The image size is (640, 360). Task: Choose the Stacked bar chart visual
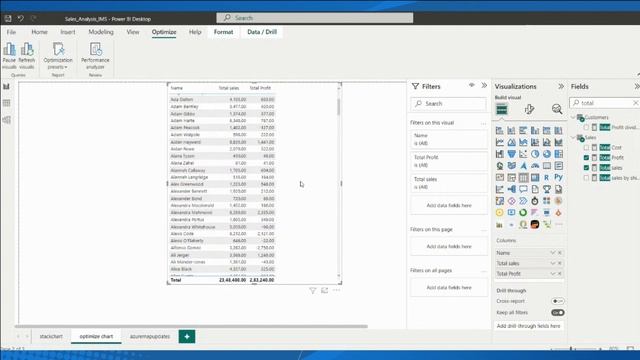tap(500, 131)
